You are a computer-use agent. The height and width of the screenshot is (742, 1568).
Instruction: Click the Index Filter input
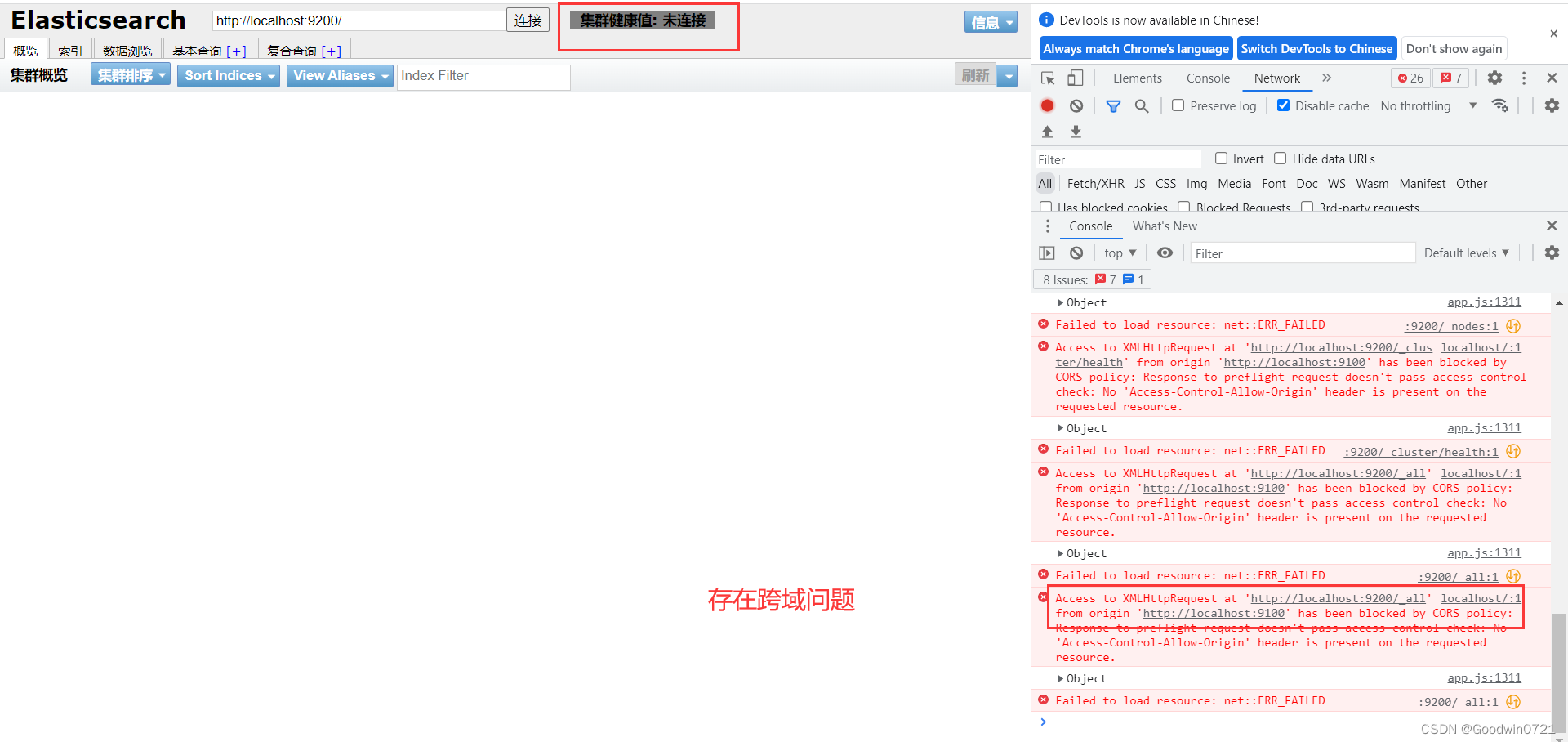pyautogui.click(x=483, y=76)
